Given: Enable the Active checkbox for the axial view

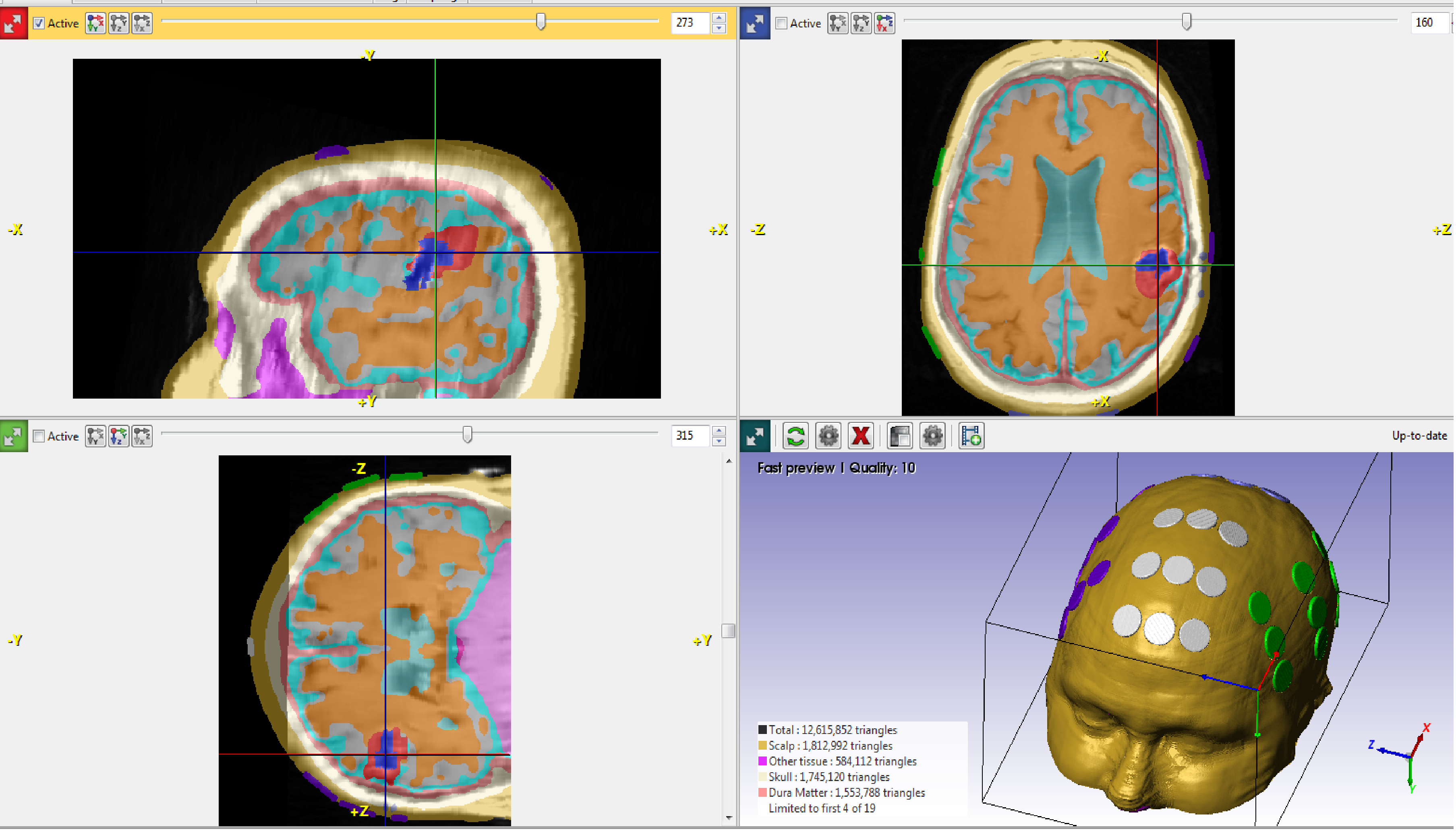Looking at the screenshot, I should coord(782,23).
